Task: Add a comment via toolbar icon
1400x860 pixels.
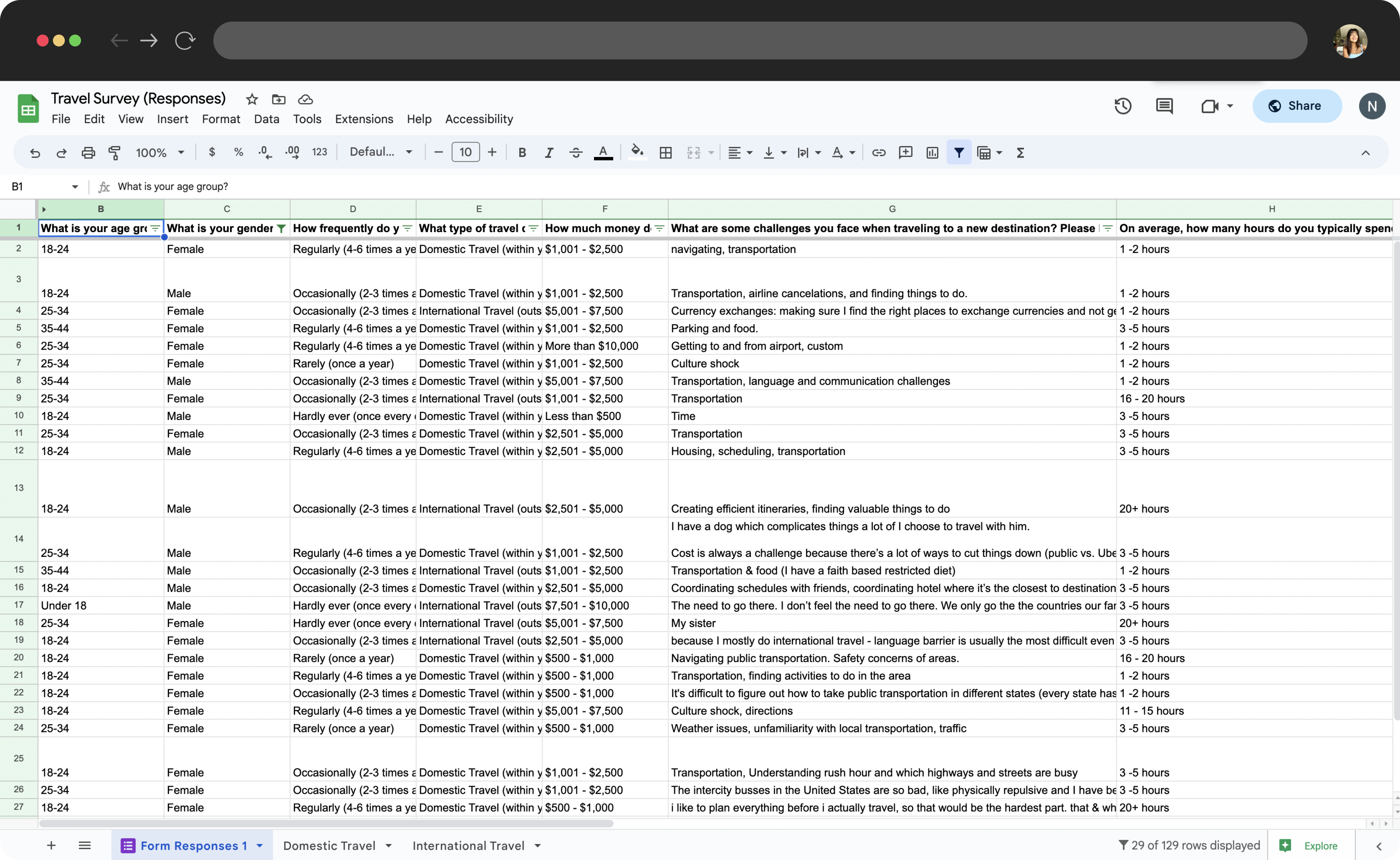Action: click(905, 153)
